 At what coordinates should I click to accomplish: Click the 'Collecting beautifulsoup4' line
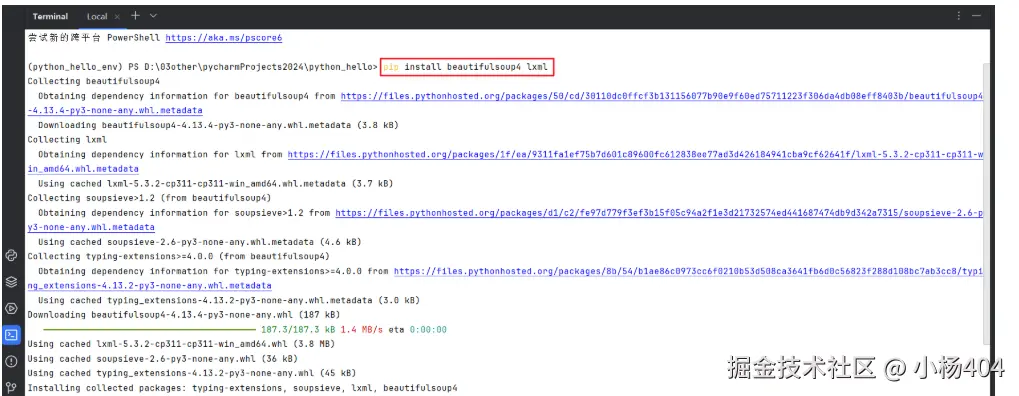pyautogui.click(x=94, y=81)
